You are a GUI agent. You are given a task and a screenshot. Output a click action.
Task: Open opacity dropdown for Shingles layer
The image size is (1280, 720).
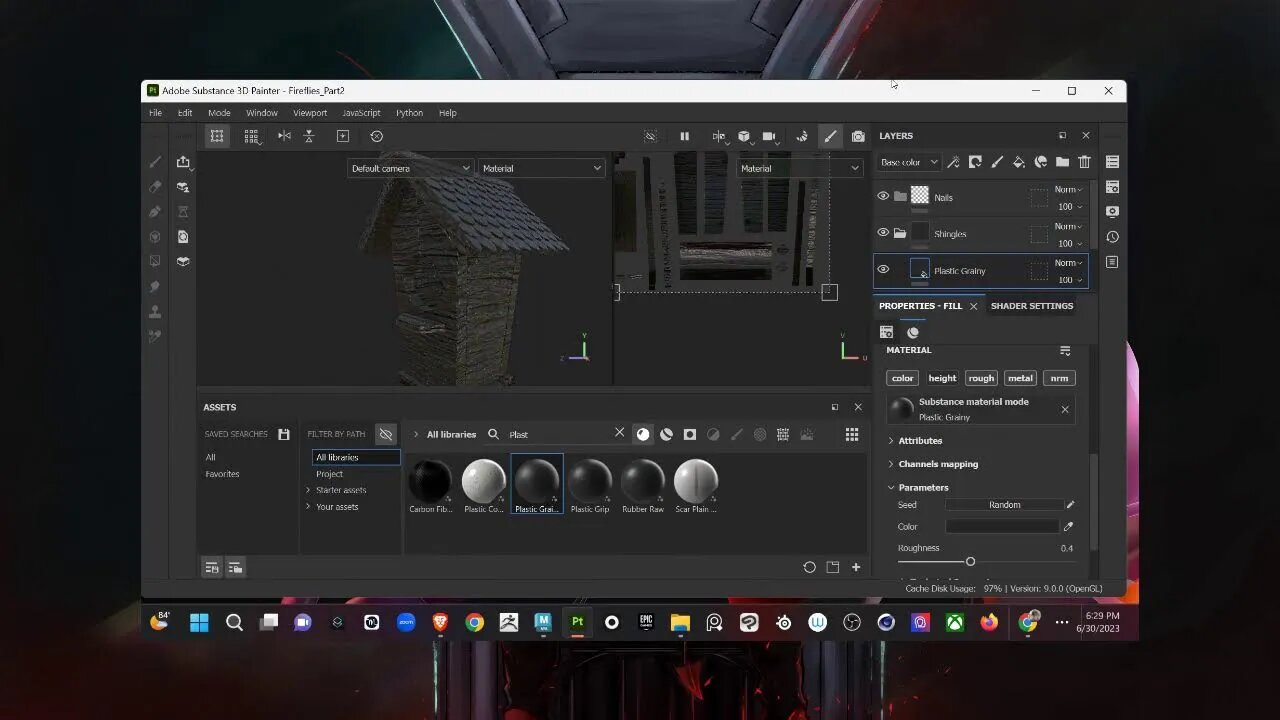(1069, 243)
